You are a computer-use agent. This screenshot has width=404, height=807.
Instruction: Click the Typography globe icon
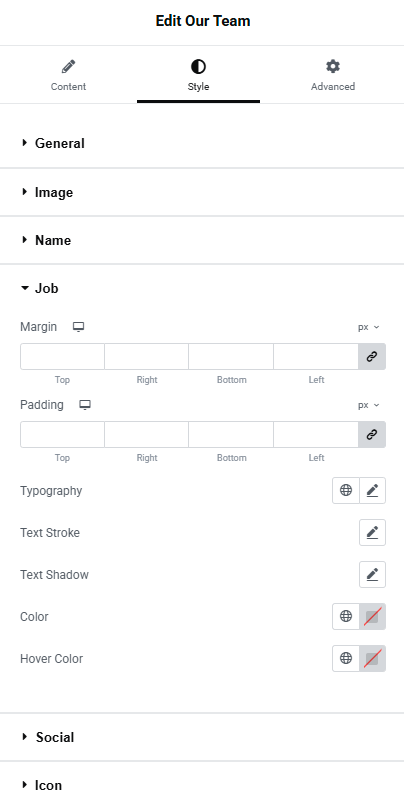pyautogui.click(x=346, y=490)
